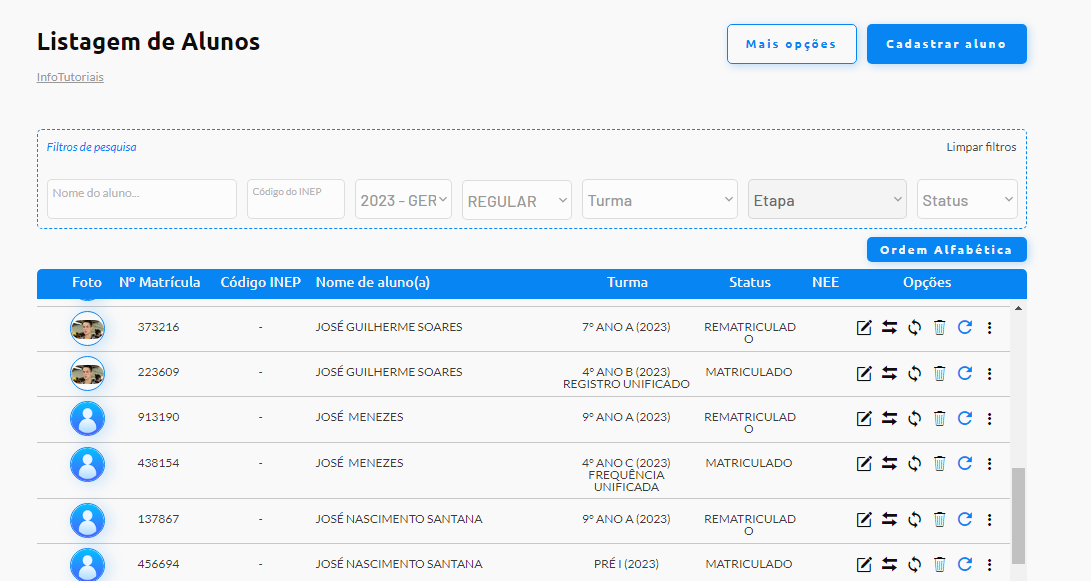
Task: Click avatar of student matrícula 438154
Action: click(88, 465)
